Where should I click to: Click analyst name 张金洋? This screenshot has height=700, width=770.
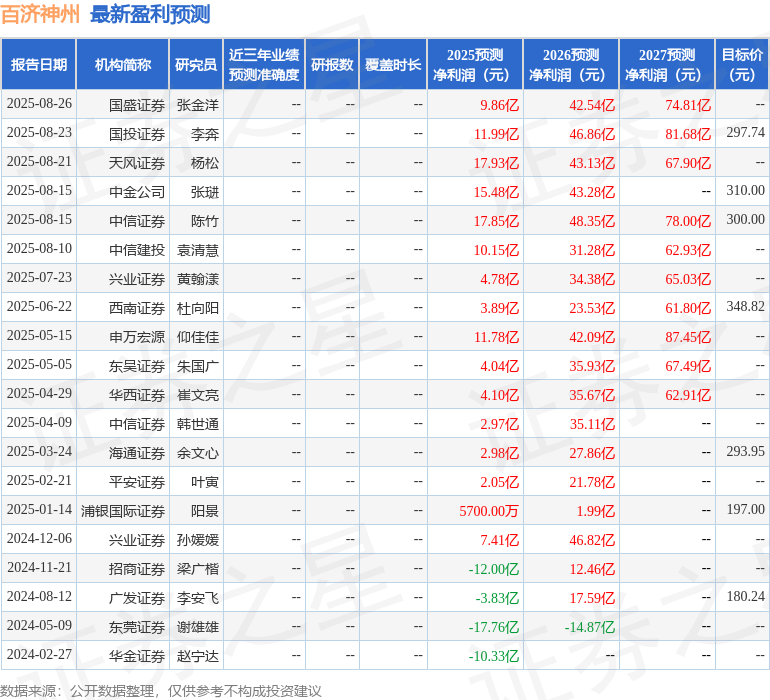point(197,105)
